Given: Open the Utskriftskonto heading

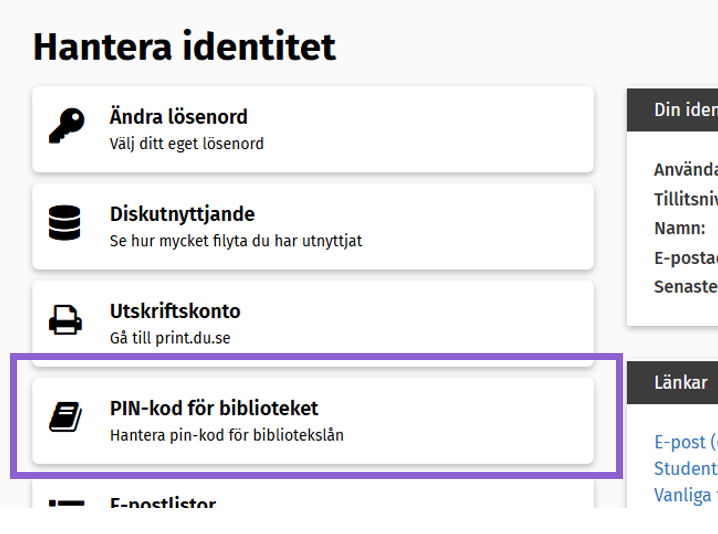Looking at the screenshot, I should click(x=175, y=311).
